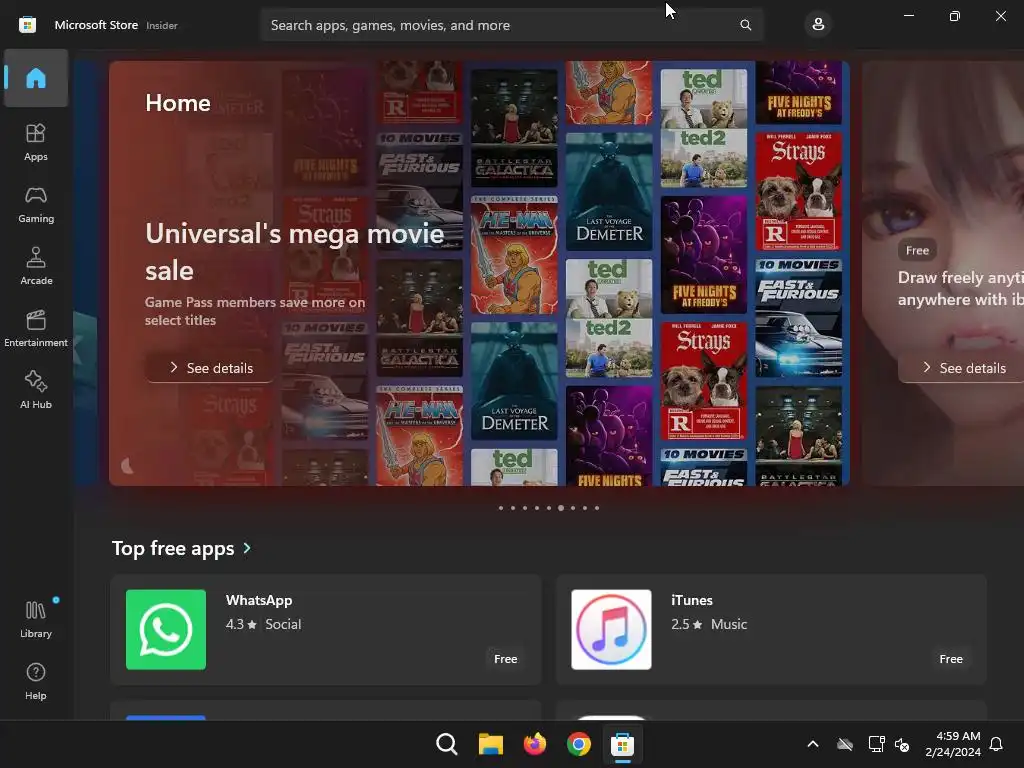Screen dimensions: 1024x768
Task: Click the Microsoft Store logo icon
Action: [x=27, y=25]
